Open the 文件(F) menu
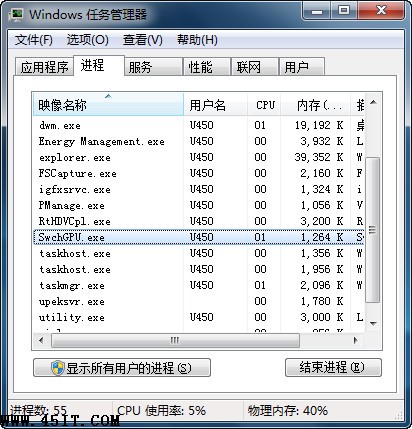Image resolution: width=412 pixels, height=429 pixels. pyautogui.click(x=34, y=40)
